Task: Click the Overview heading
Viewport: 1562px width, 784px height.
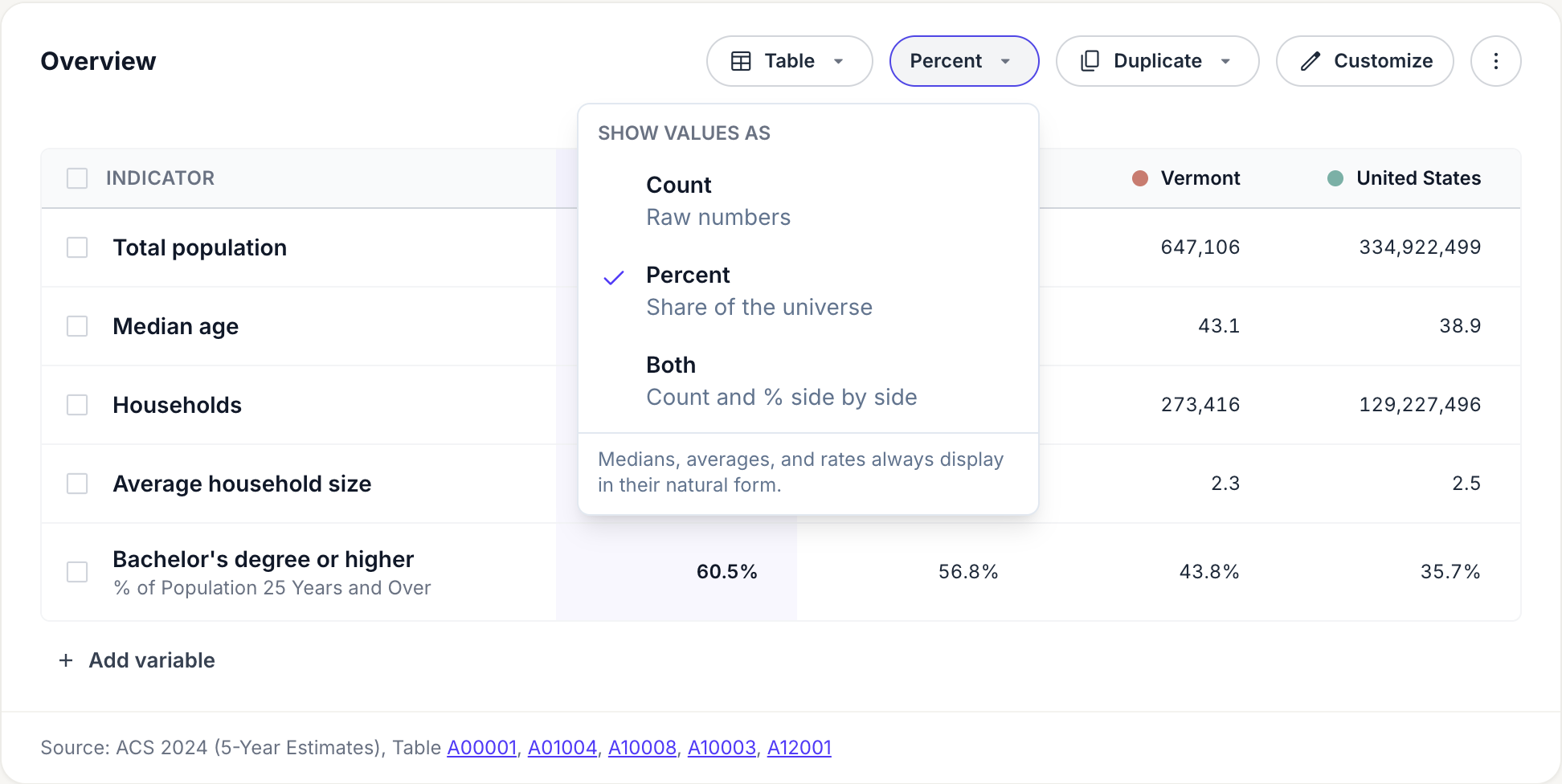Action: (x=98, y=61)
